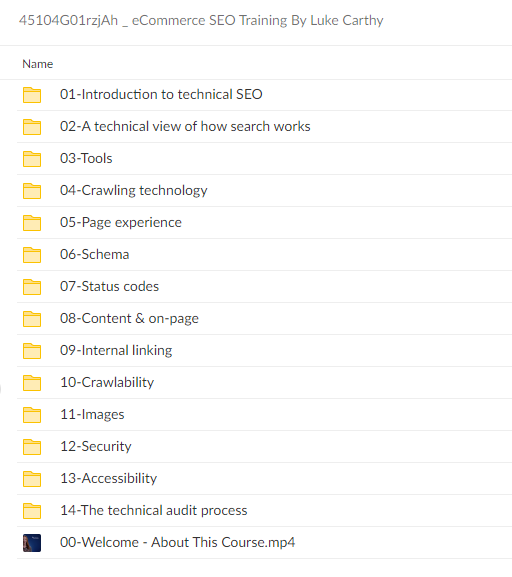Open '01-Introduction to technical SEO' folder name
512x577 pixels.
161,94
